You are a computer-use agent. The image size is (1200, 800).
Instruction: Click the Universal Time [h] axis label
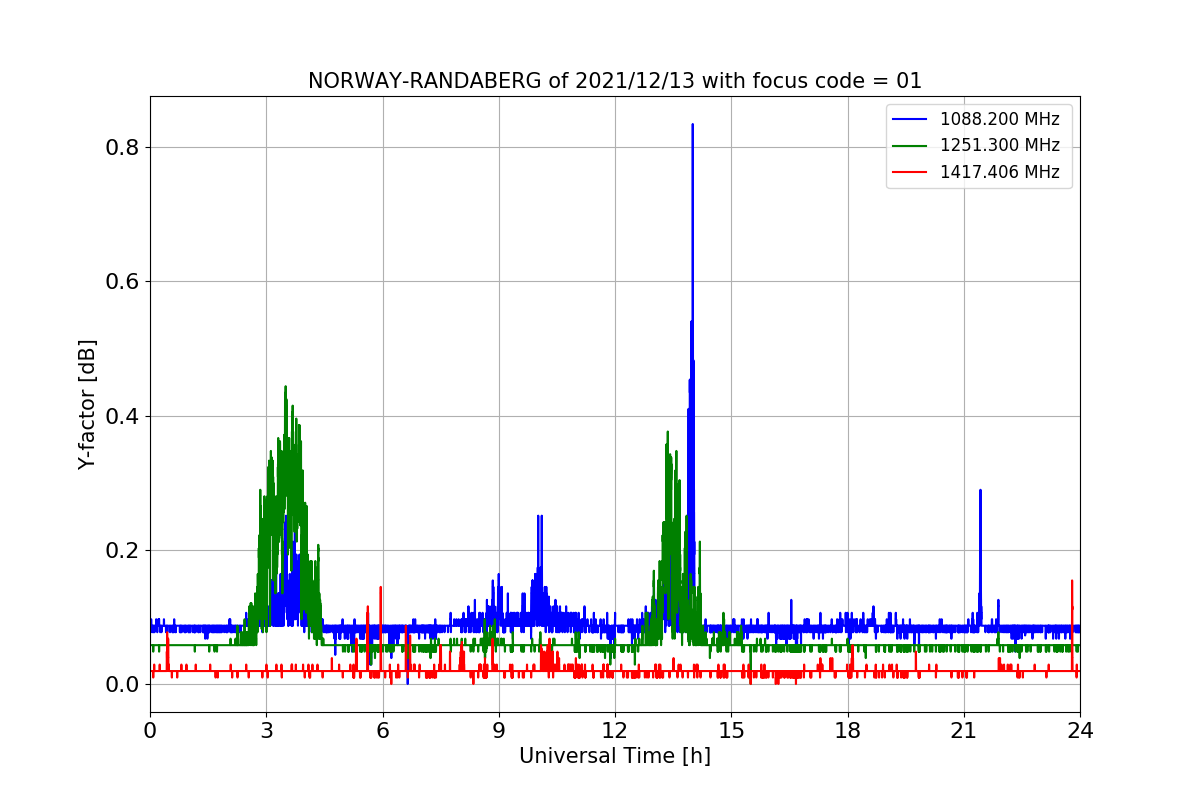tap(615, 757)
